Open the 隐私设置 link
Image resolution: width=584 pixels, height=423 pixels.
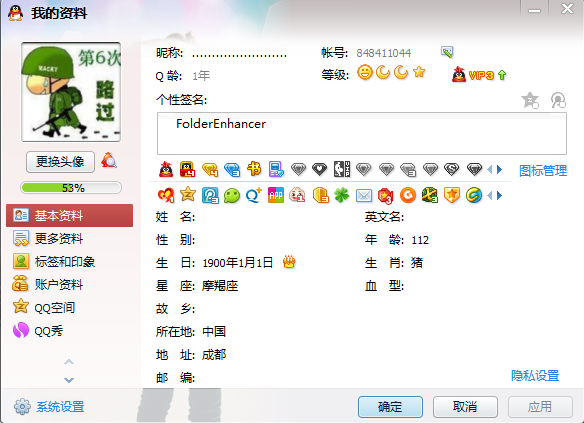[x=535, y=375]
